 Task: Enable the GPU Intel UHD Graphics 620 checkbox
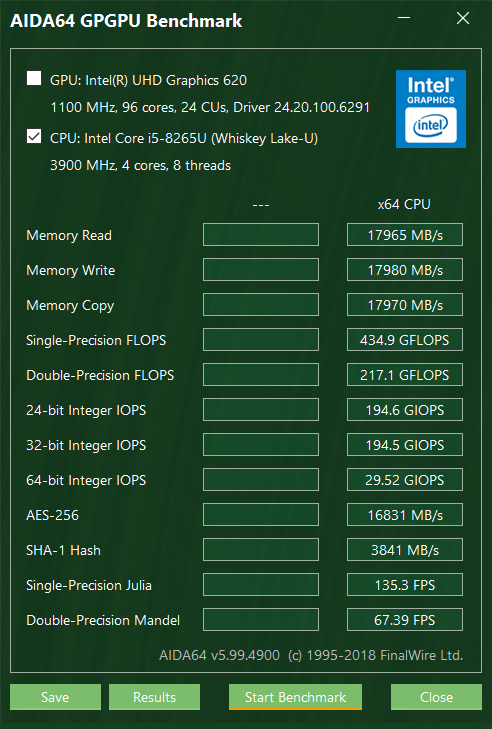point(34,78)
